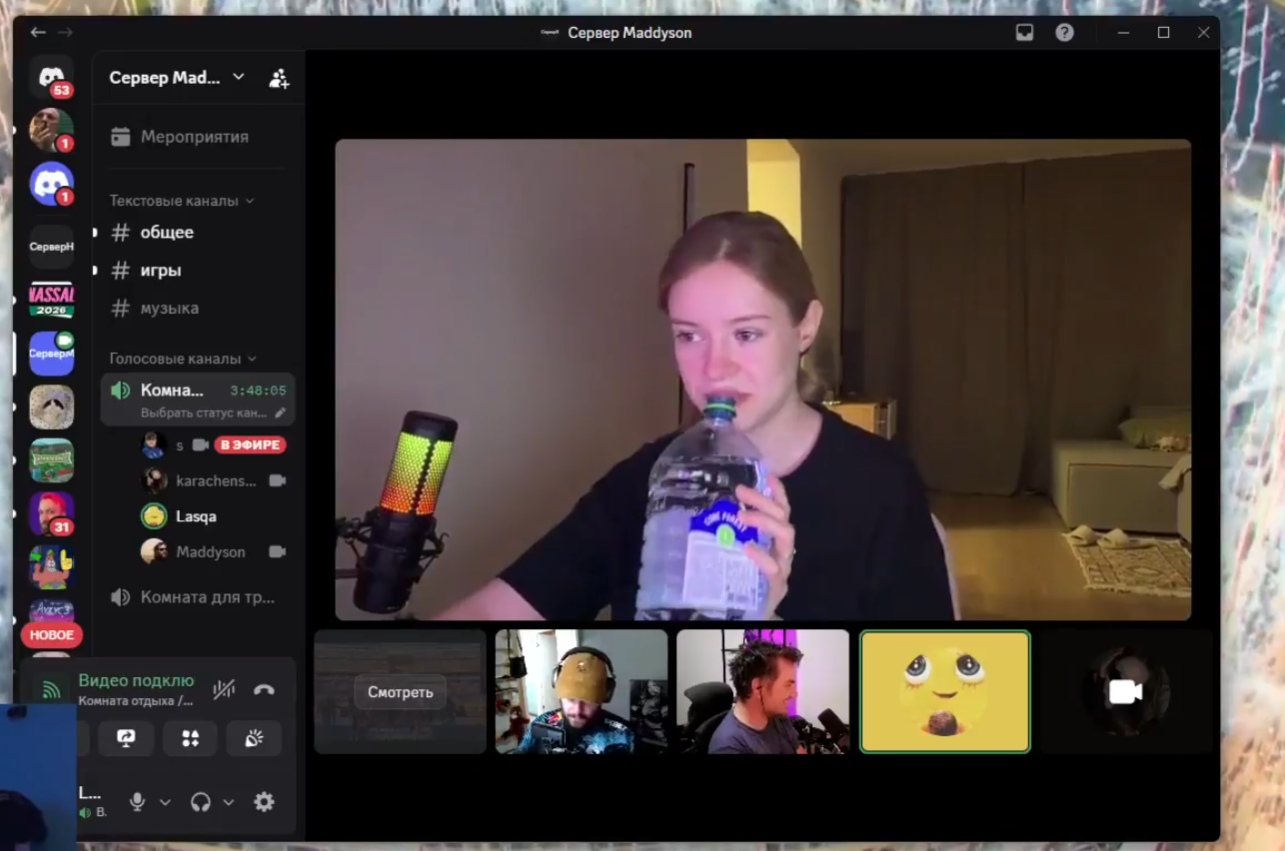Select user karachens... in voice channel
The image size is (1285, 851).
215,480
